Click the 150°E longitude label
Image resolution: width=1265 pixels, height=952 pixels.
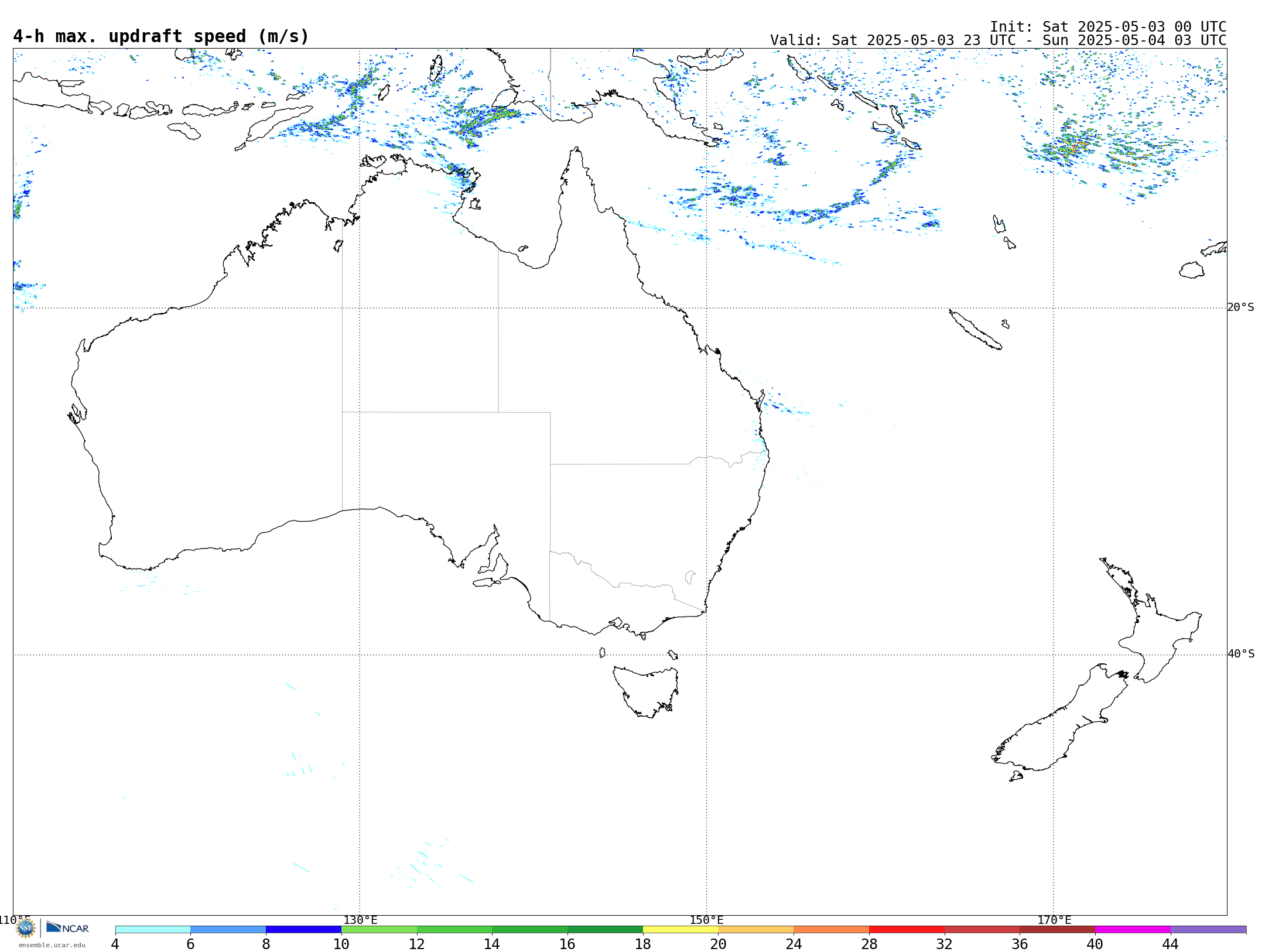click(706, 920)
